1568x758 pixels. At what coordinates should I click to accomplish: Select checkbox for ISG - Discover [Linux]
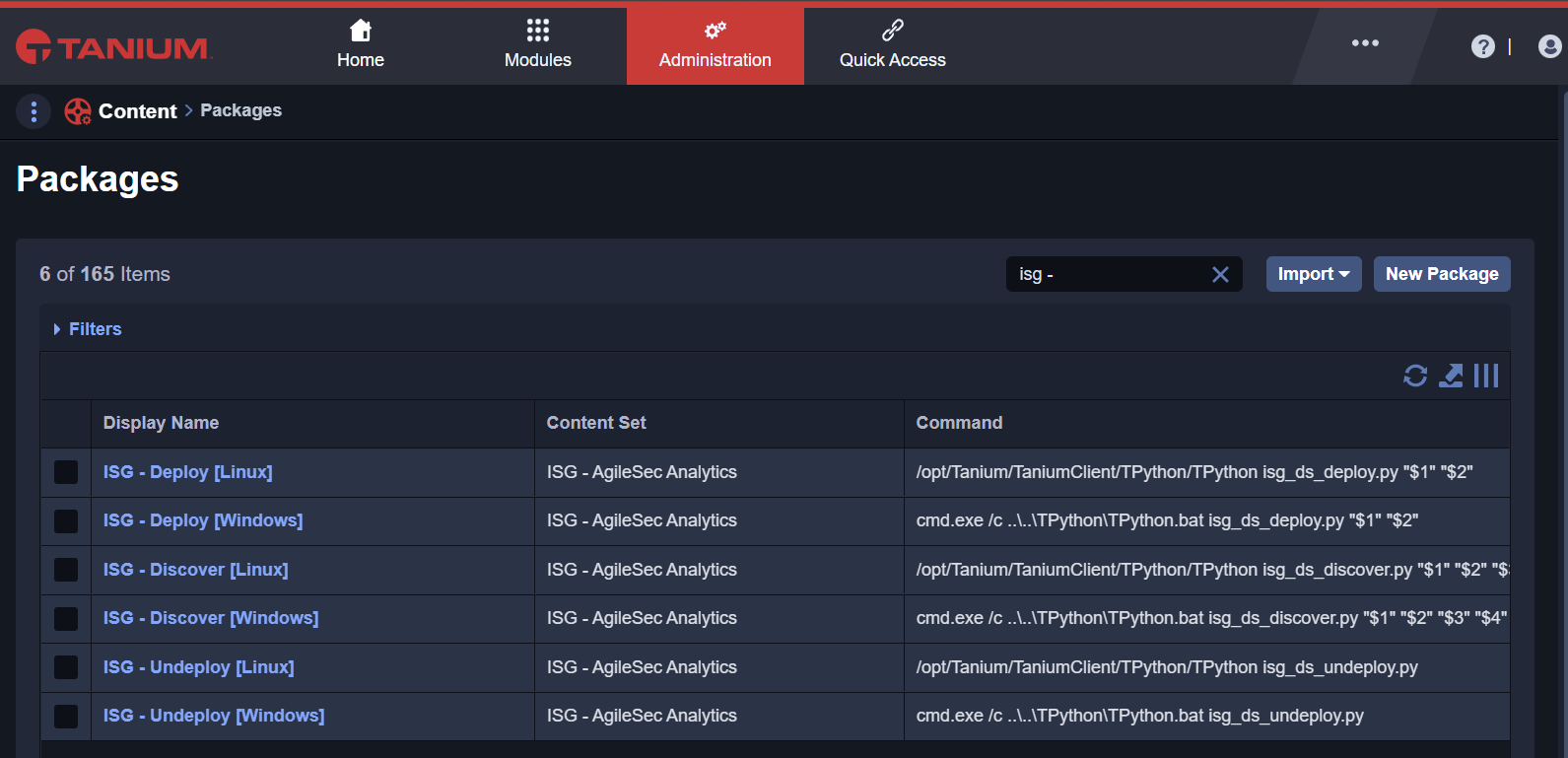[66, 570]
